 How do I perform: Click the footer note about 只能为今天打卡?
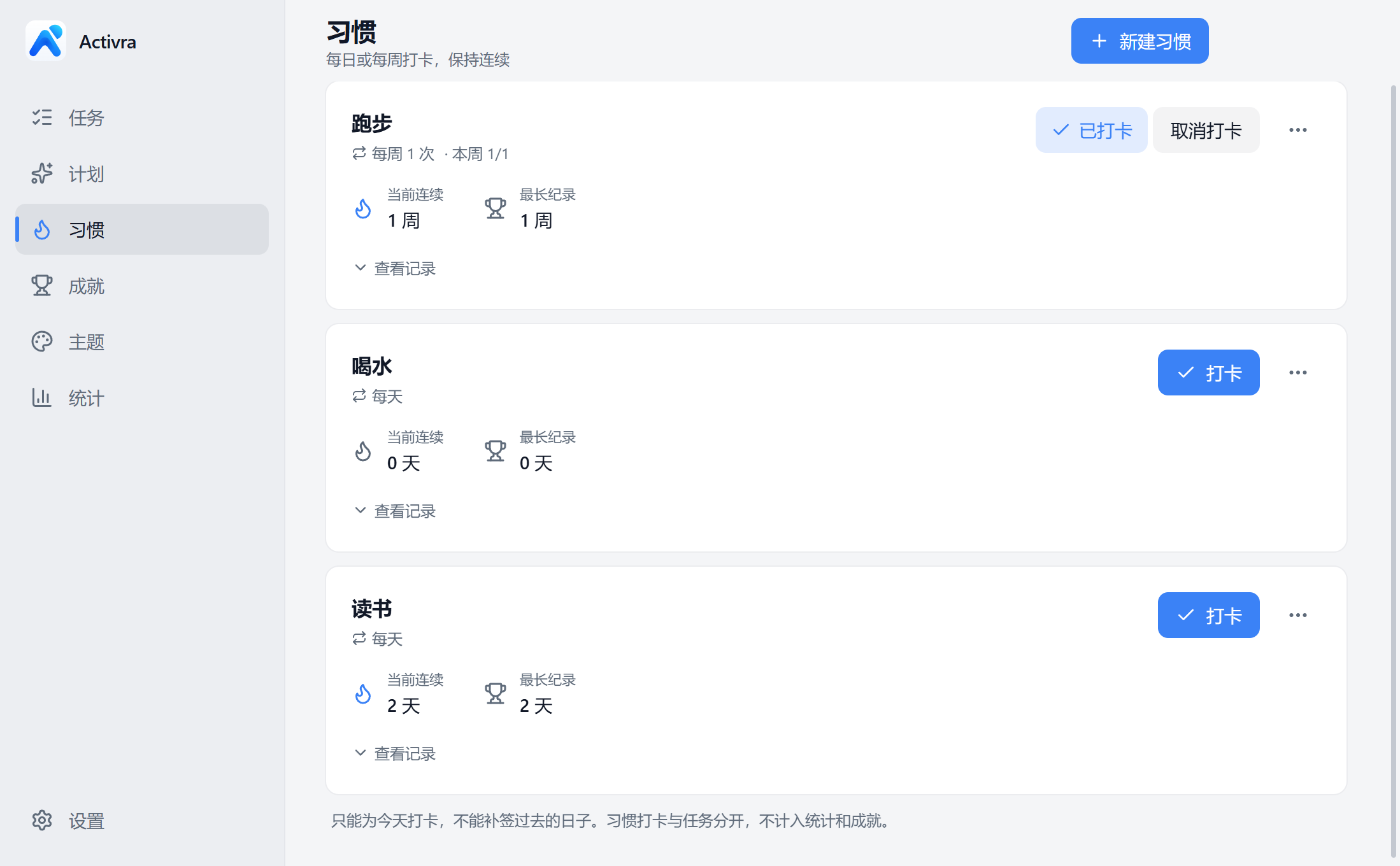610,821
